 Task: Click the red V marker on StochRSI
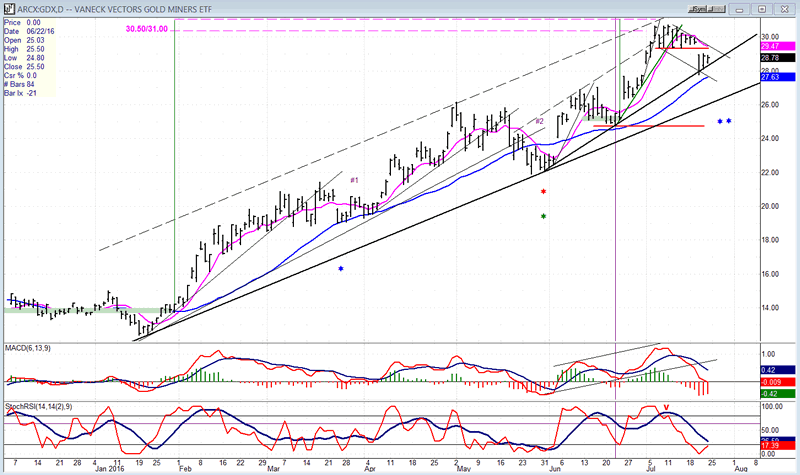666,407
